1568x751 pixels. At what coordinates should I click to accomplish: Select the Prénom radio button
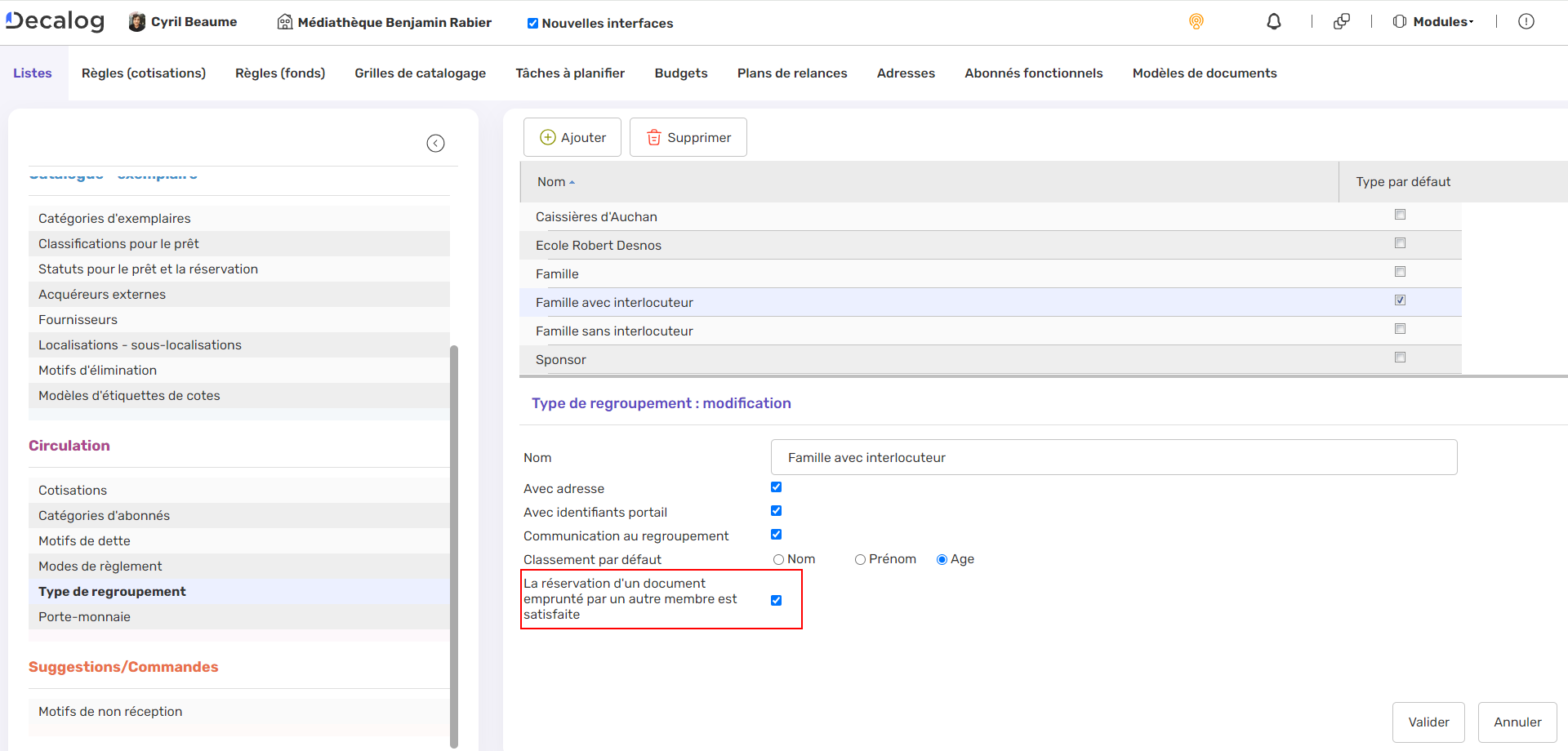[x=860, y=560]
